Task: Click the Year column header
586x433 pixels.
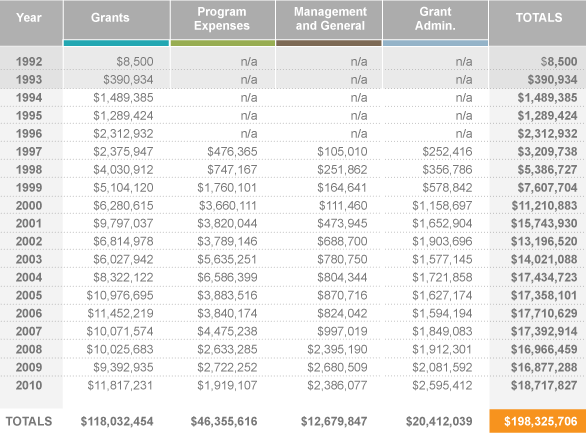Action: [x=29, y=18]
